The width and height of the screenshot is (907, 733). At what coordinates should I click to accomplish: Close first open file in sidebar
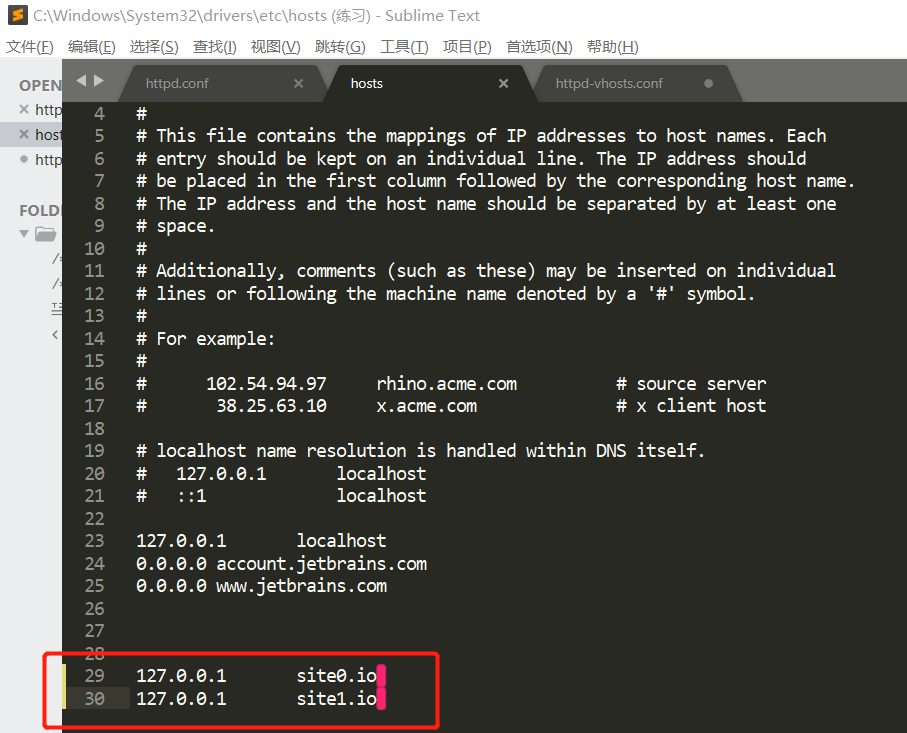24,109
